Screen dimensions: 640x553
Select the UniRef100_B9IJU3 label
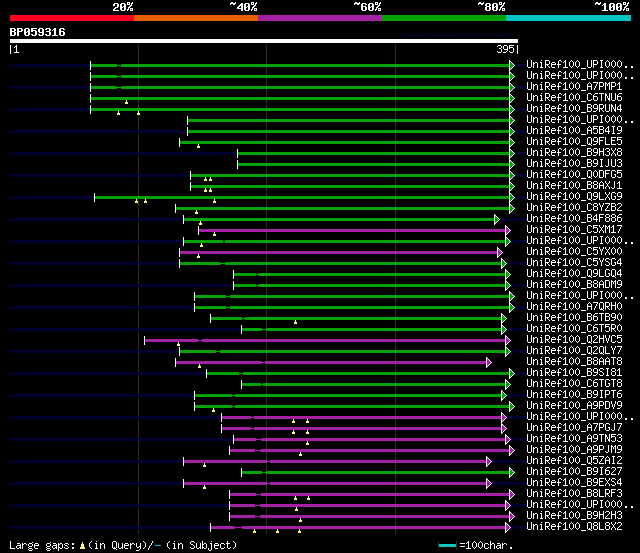click(574, 164)
